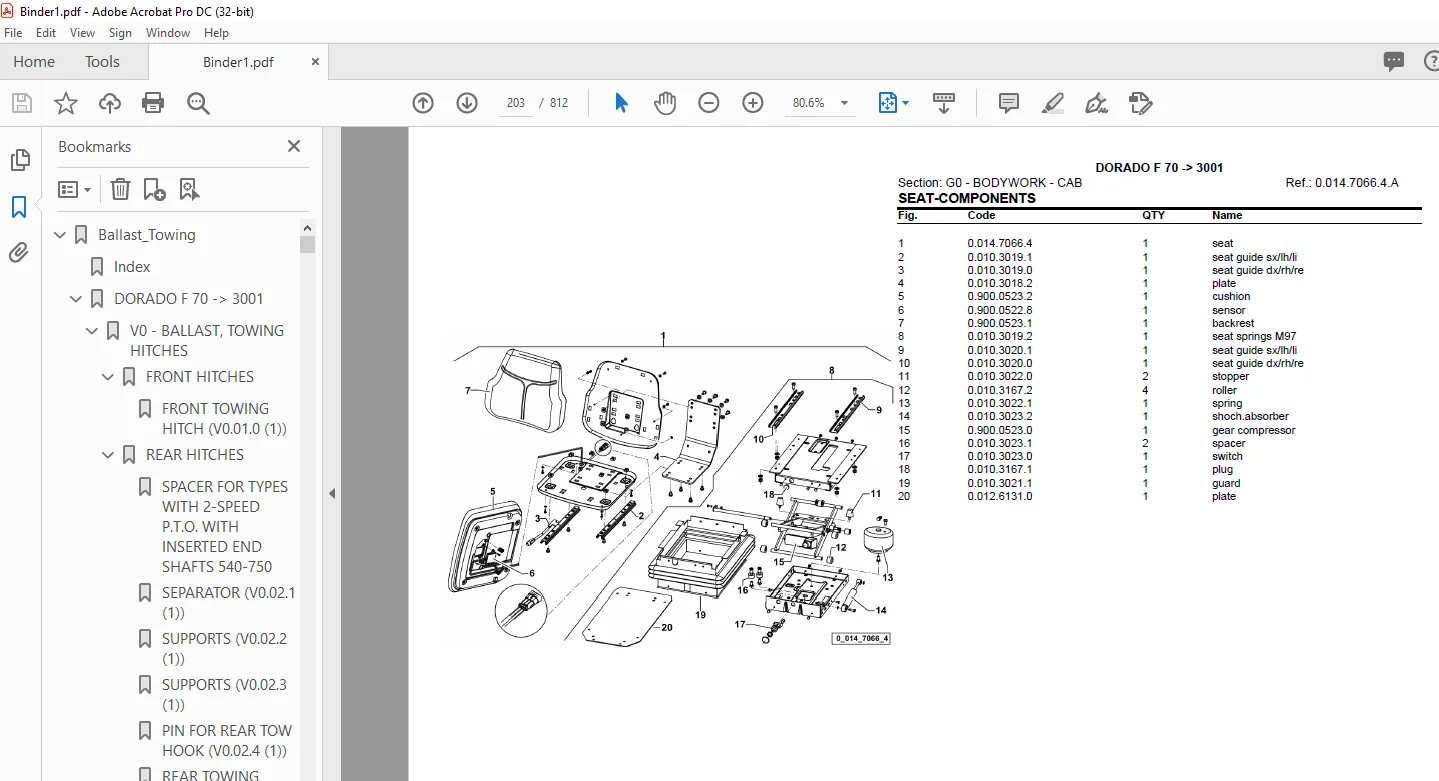Add a new bookmark icon
1439x781 pixels.
point(154,189)
